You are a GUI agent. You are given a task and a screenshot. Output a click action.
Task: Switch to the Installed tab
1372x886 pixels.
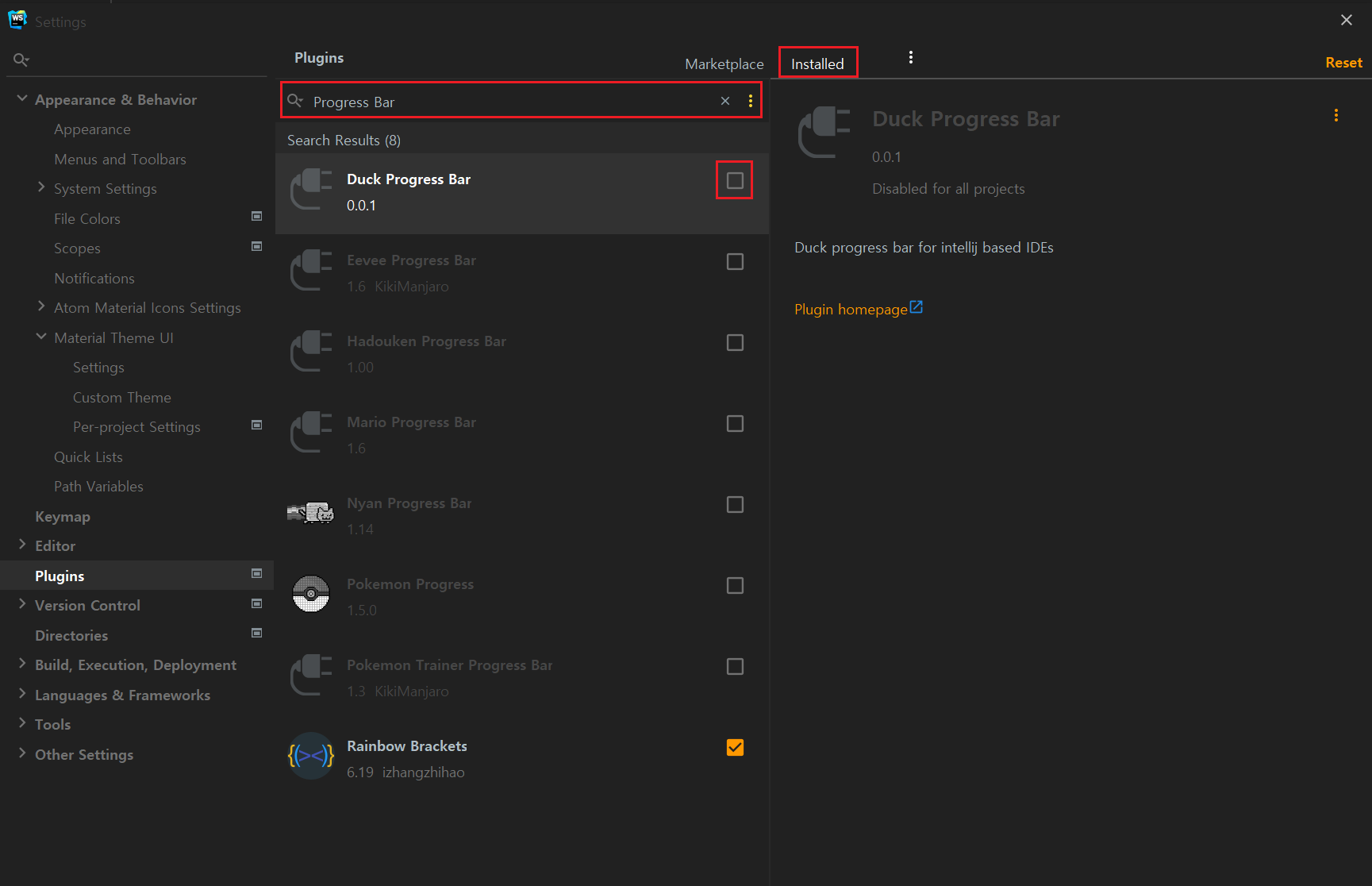(817, 64)
